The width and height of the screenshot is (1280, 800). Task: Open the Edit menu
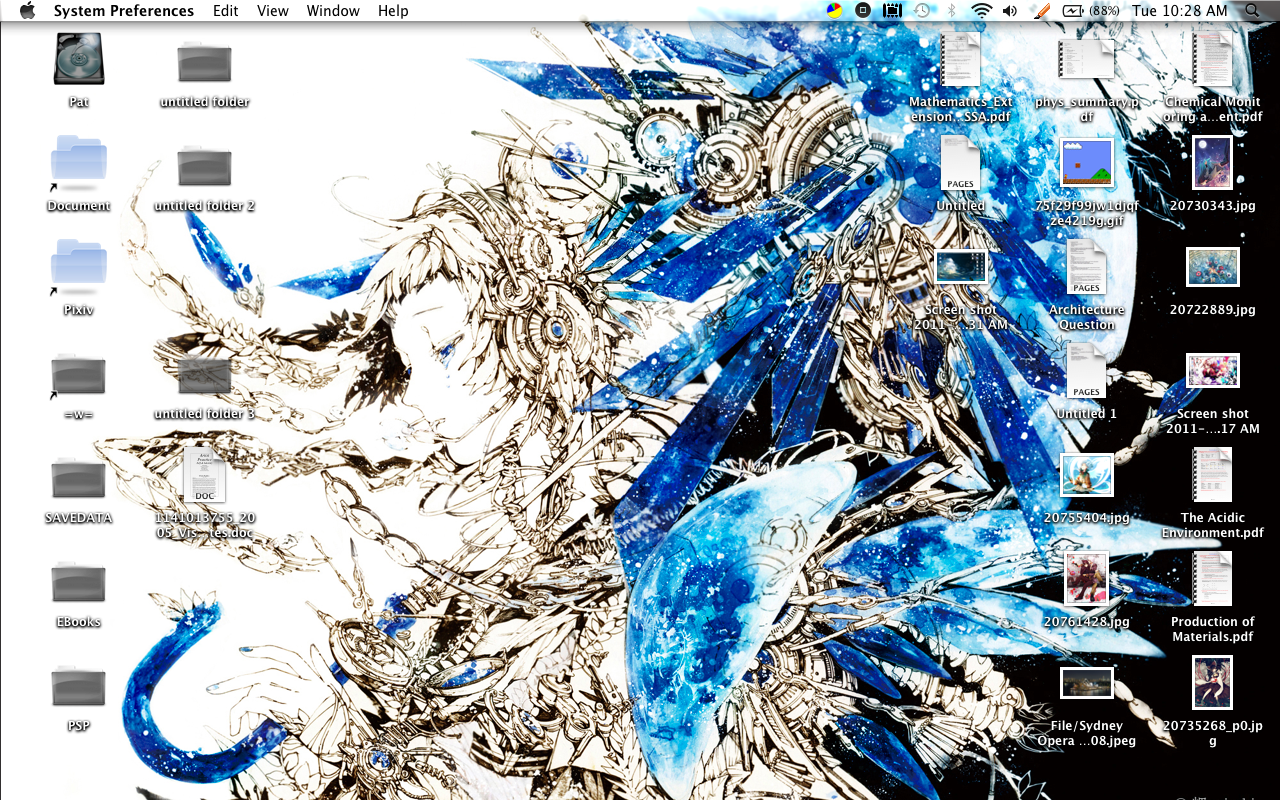click(226, 11)
